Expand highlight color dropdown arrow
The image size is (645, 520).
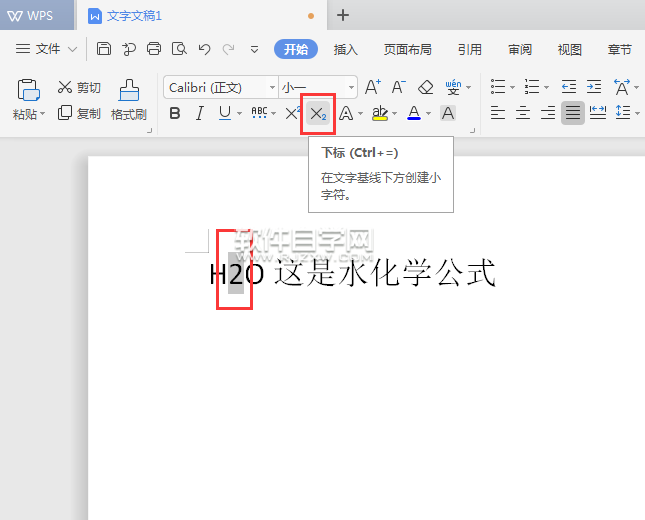(394, 113)
